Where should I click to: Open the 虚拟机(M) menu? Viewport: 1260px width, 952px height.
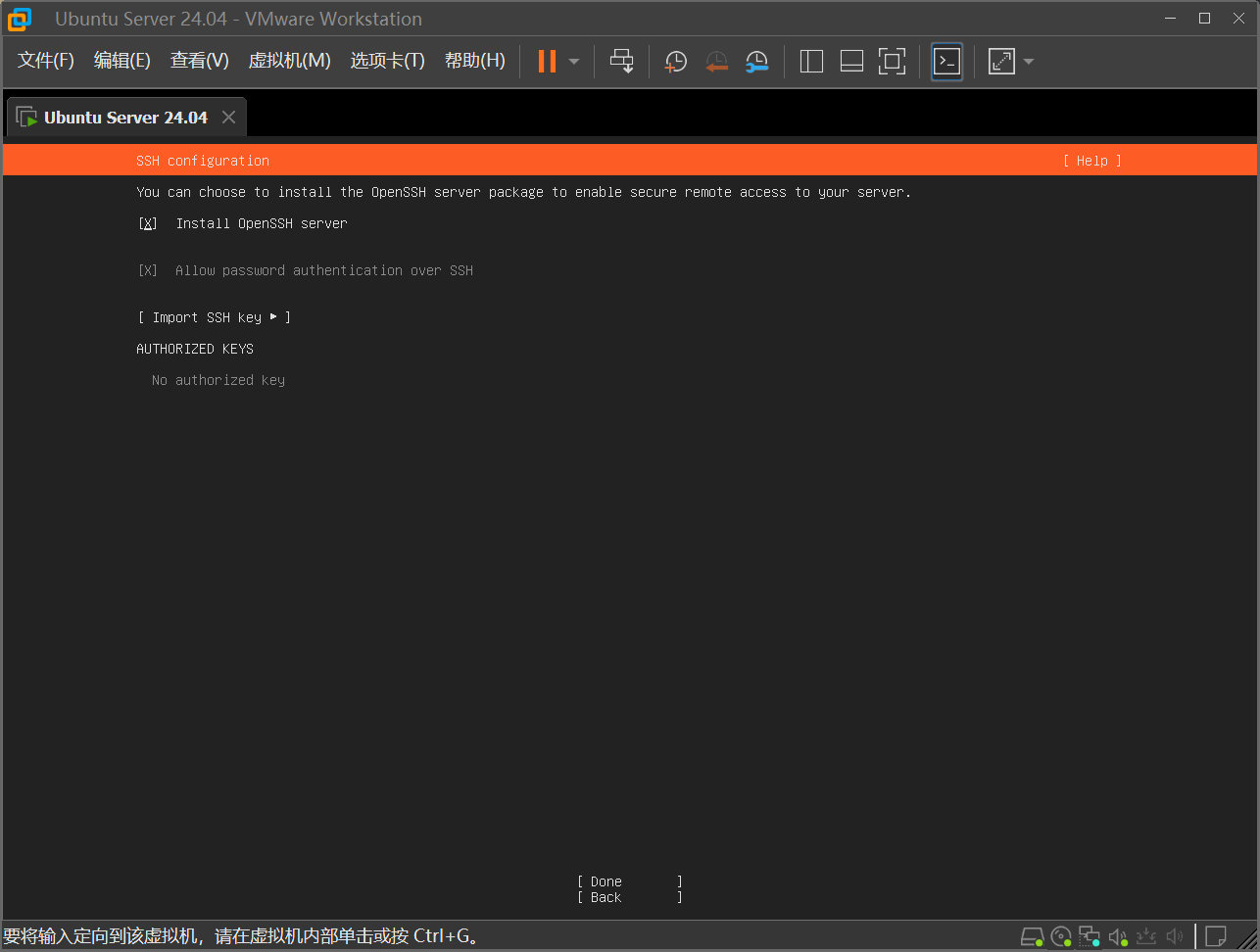tap(290, 61)
